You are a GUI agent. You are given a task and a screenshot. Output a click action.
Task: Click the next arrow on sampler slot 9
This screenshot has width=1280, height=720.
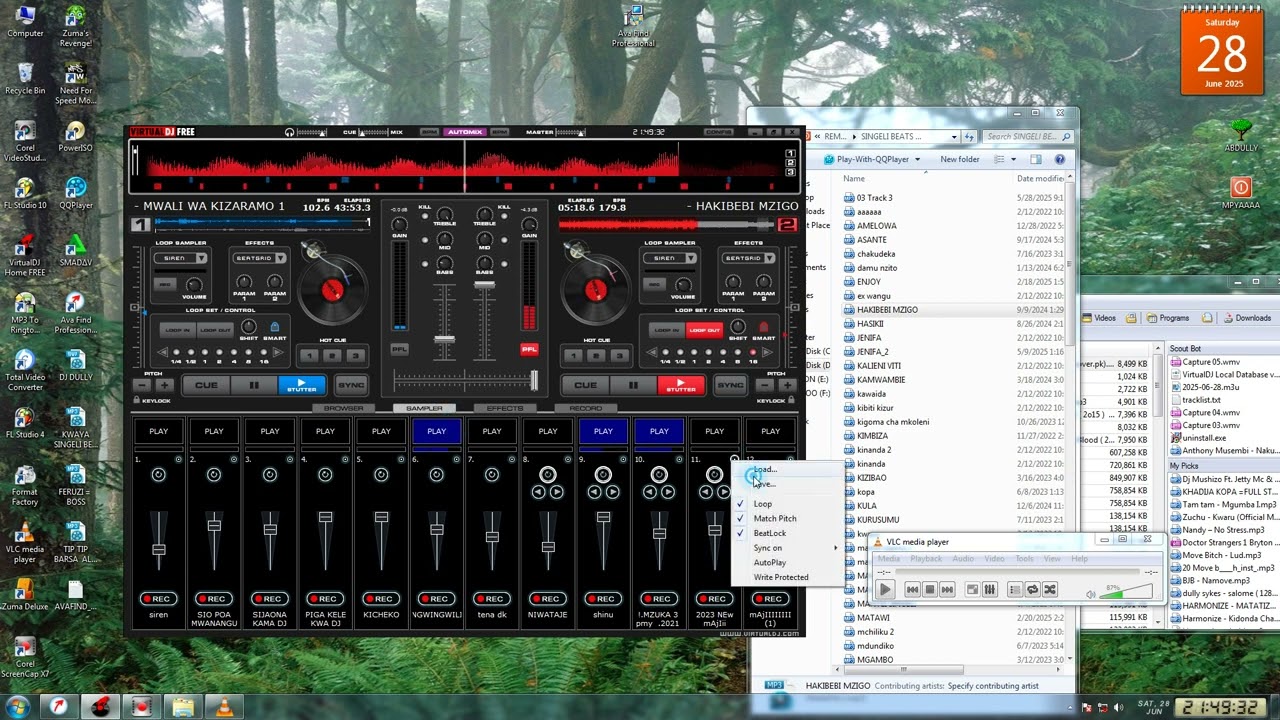pos(611,492)
